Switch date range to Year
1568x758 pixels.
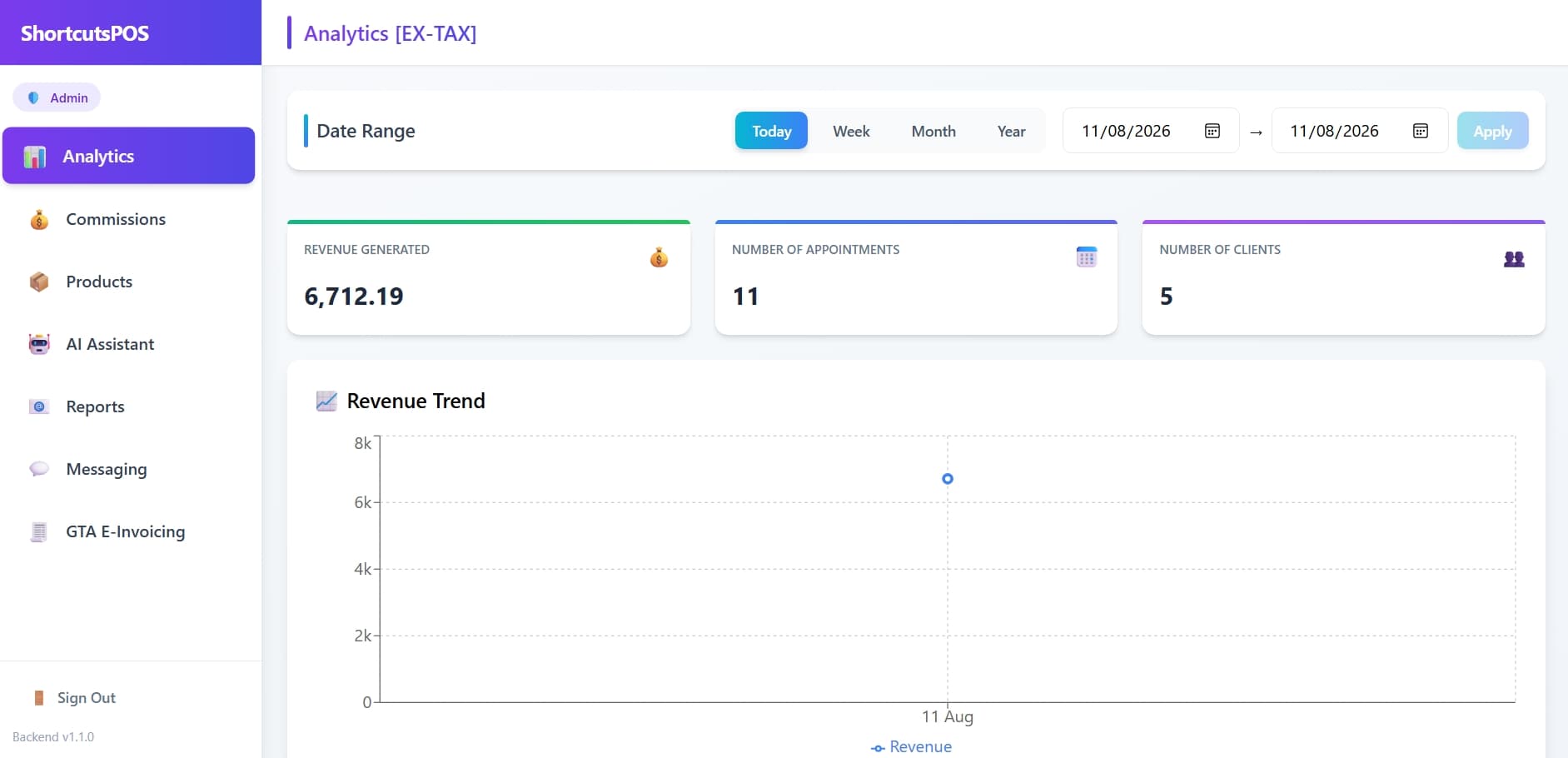1011,131
